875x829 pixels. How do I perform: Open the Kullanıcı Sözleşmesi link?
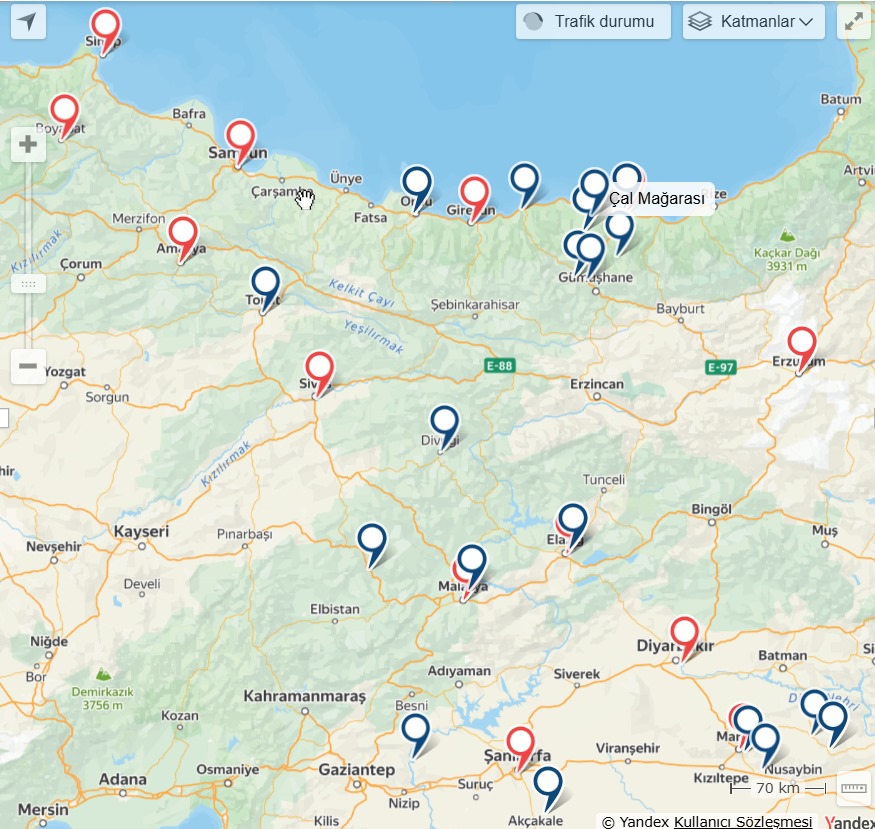click(x=743, y=822)
